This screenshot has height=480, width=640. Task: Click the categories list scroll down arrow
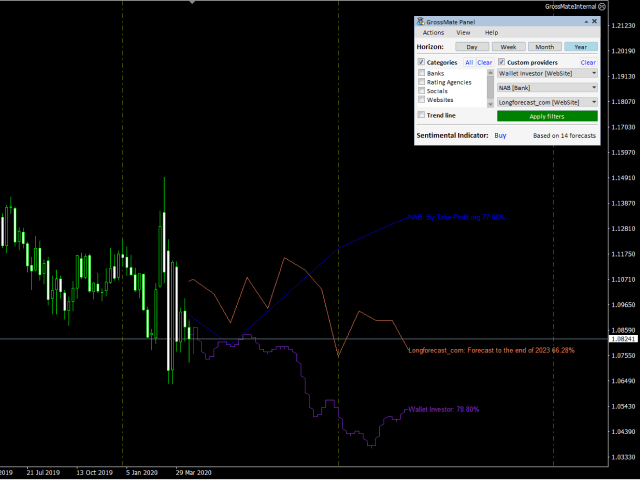pyautogui.click(x=491, y=104)
